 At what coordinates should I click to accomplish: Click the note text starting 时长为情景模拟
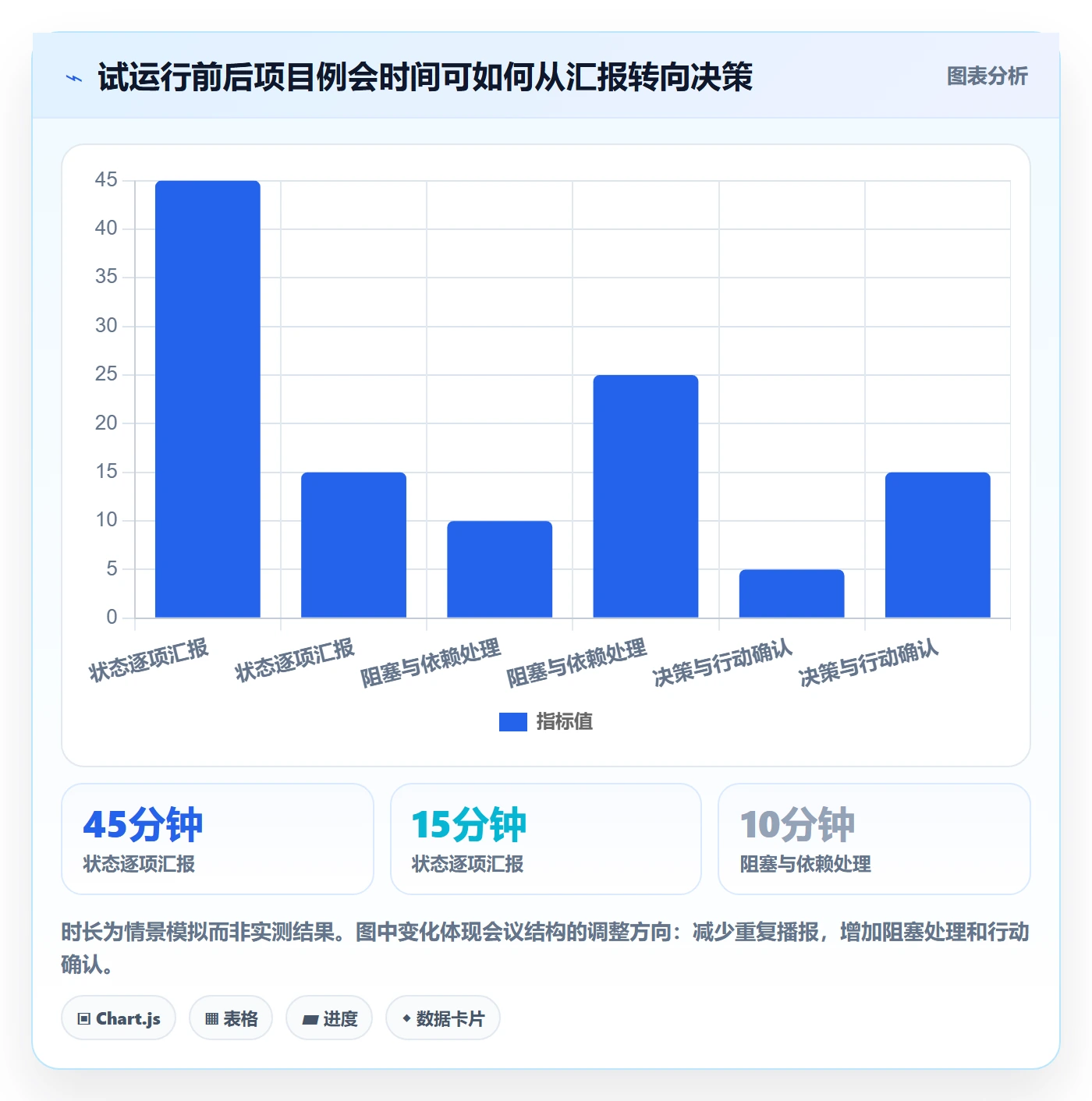[545, 948]
